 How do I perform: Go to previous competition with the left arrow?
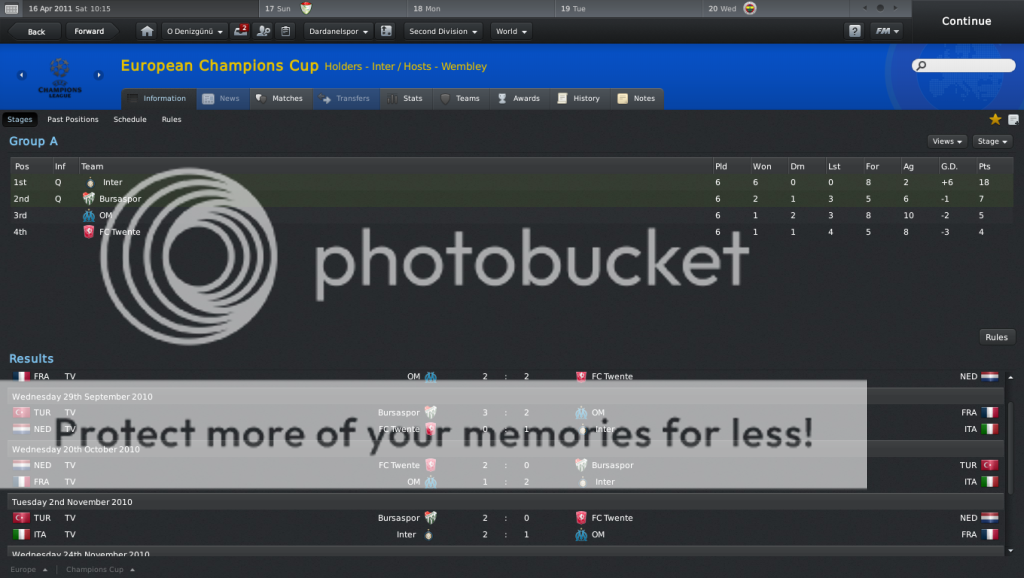click(x=22, y=75)
